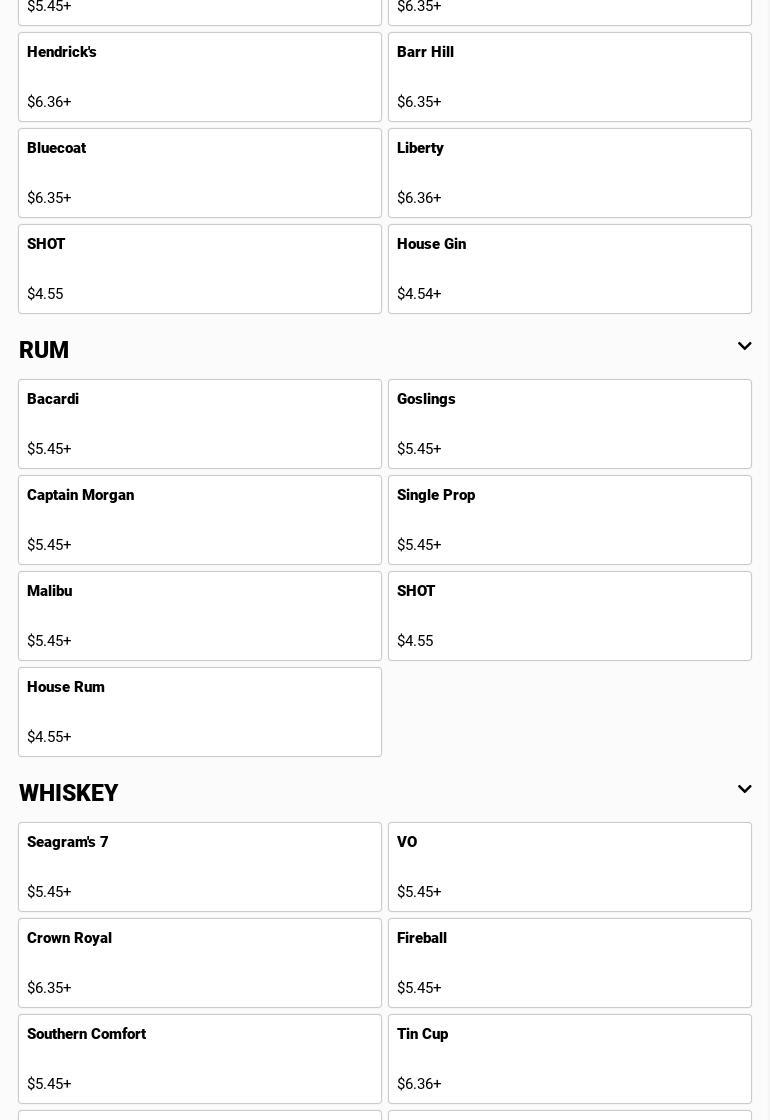770x1120 pixels.
Task: Click the Bacardi rum item
Action: coord(200,424)
